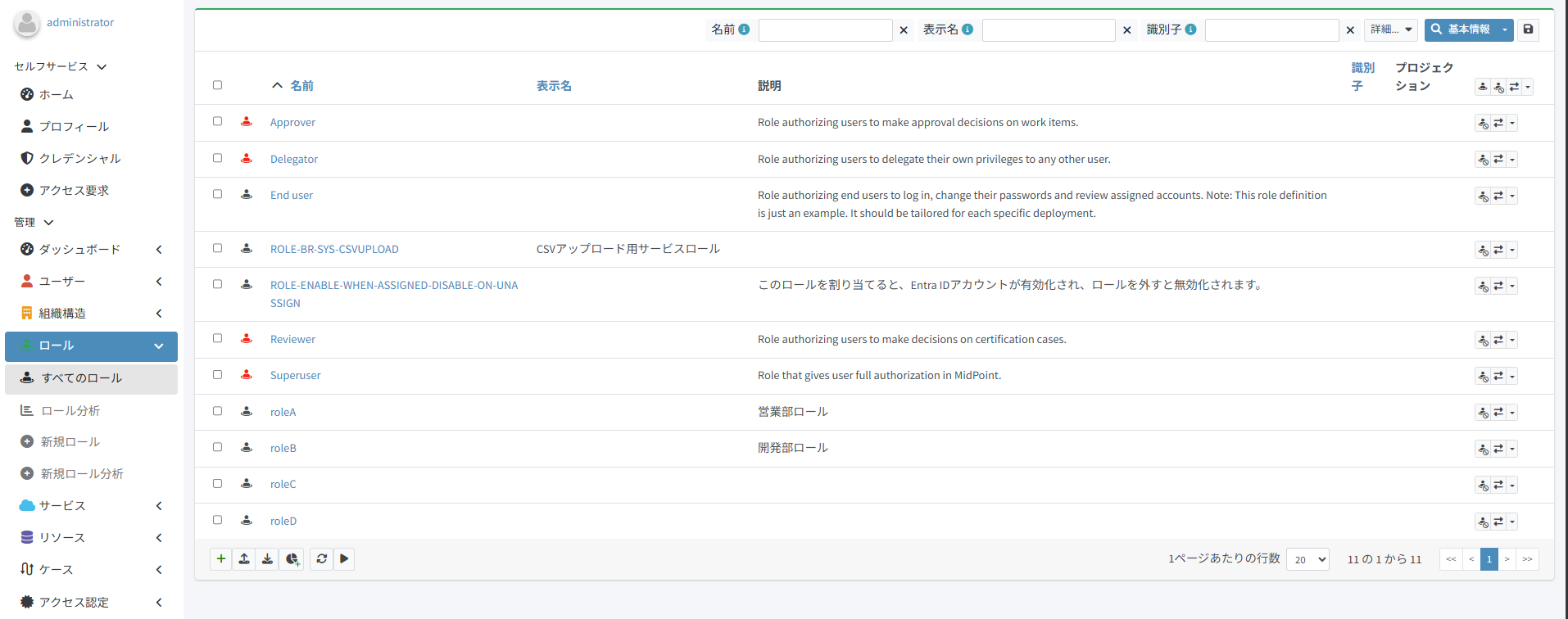This screenshot has width=1568, height=619.
Task: Click the green plus new role button
Action: pyautogui.click(x=221, y=559)
